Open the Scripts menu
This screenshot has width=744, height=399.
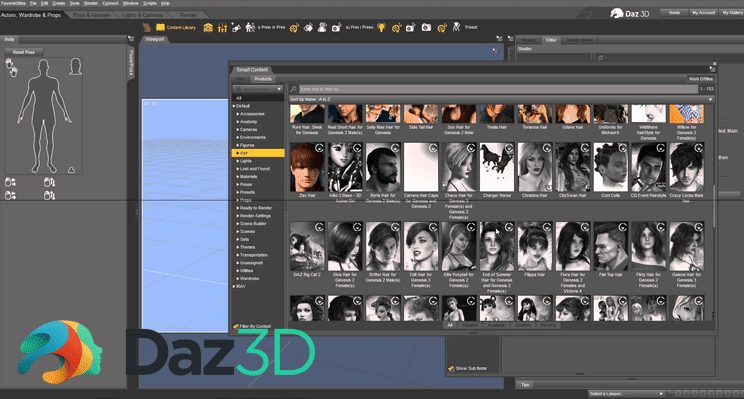(150, 3)
